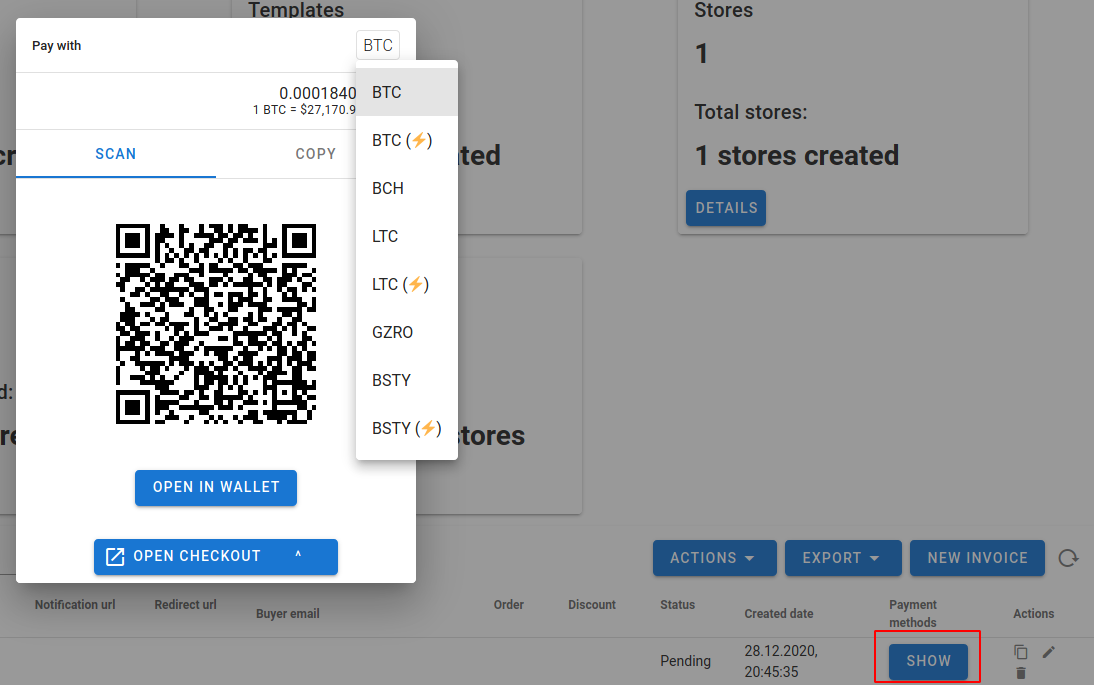Switch to the SCAN tab

tap(116, 154)
